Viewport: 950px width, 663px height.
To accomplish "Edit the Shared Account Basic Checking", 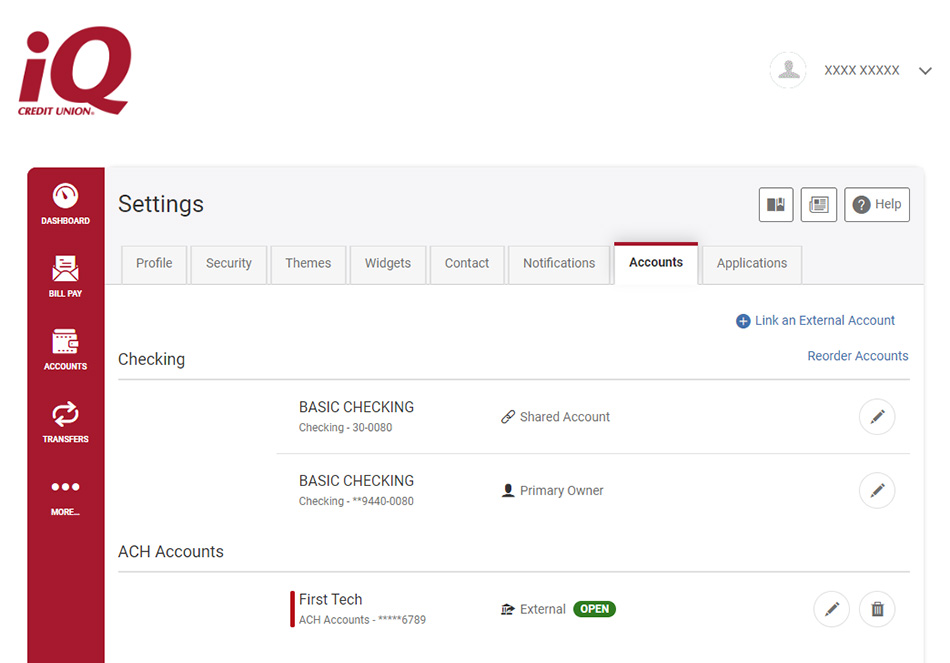I will pos(877,417).
